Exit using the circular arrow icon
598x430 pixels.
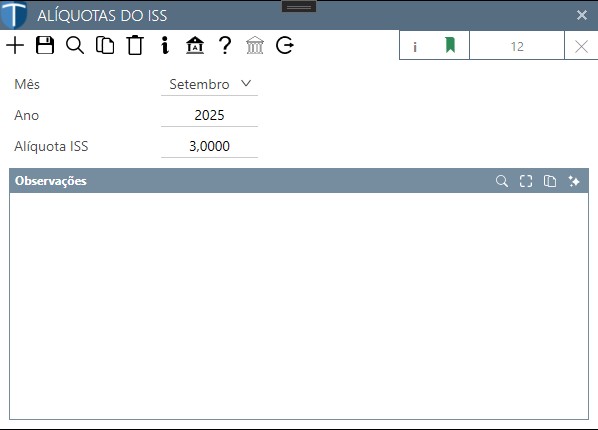pyautogui.click(x=285, y=46)
